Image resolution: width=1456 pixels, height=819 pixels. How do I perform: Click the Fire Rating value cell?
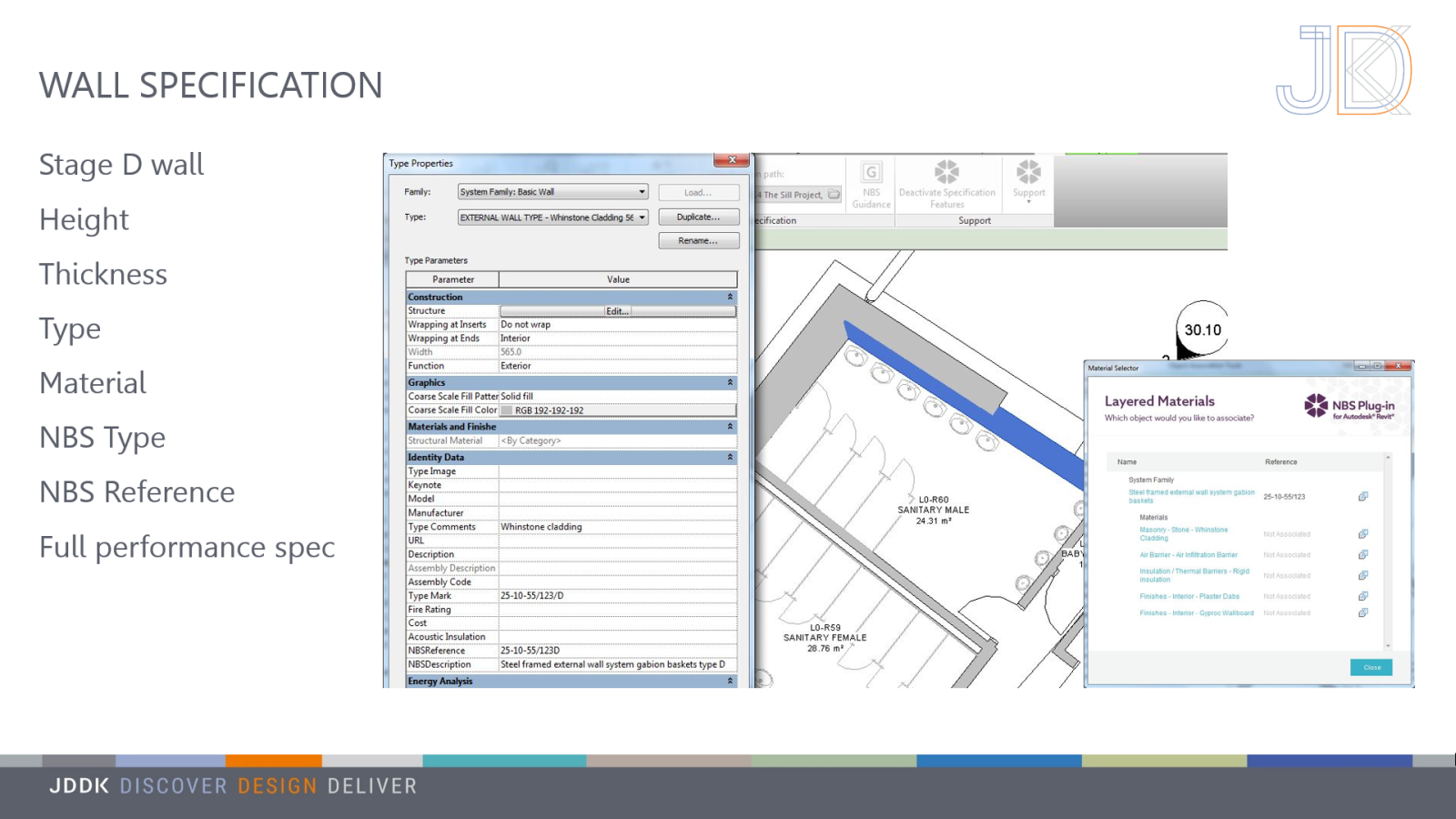pyautogui.click(x=618, y=610)
